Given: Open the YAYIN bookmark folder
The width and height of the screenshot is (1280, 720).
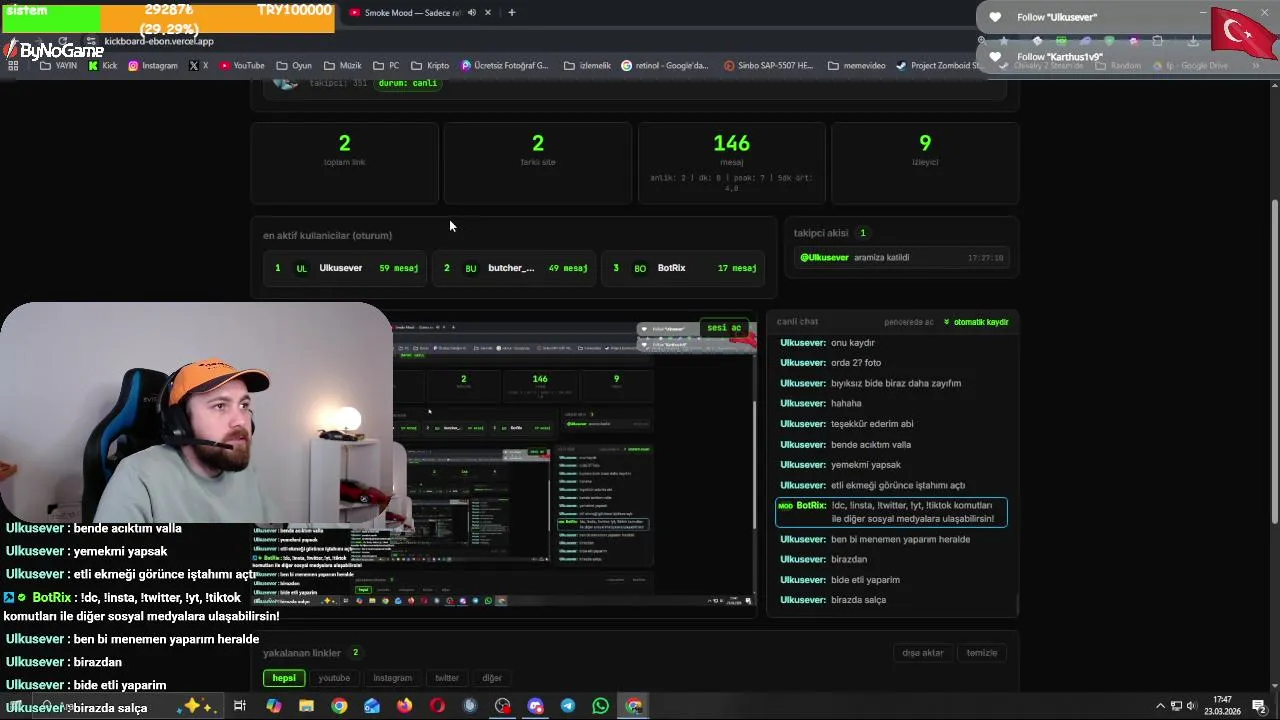Looking at the screenshot, I should click(59, 66).
